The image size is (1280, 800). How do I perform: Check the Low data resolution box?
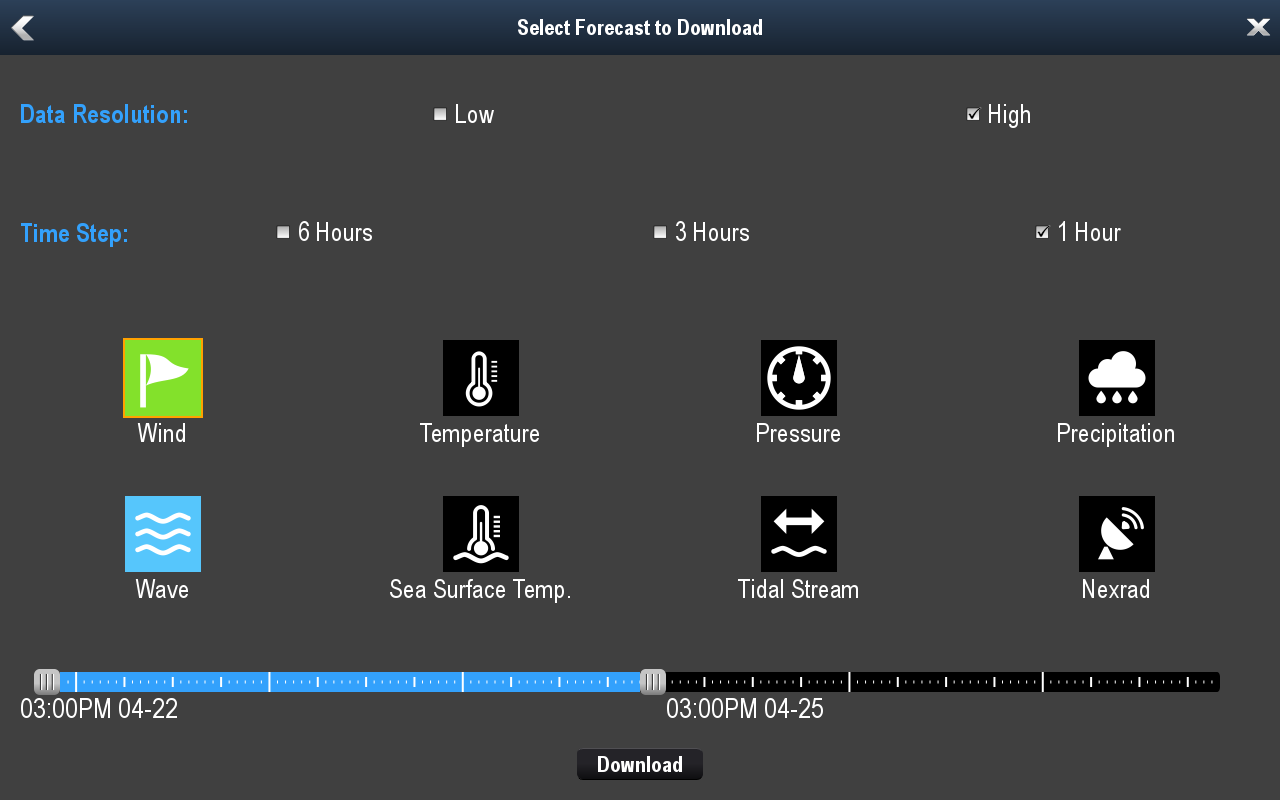tap(440, 115)
